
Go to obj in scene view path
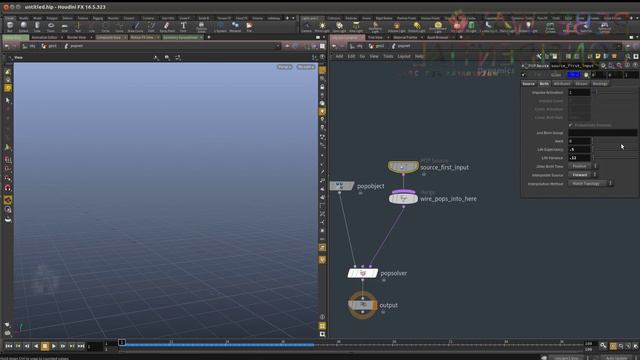pyautogui.click(x=29, y=46)
